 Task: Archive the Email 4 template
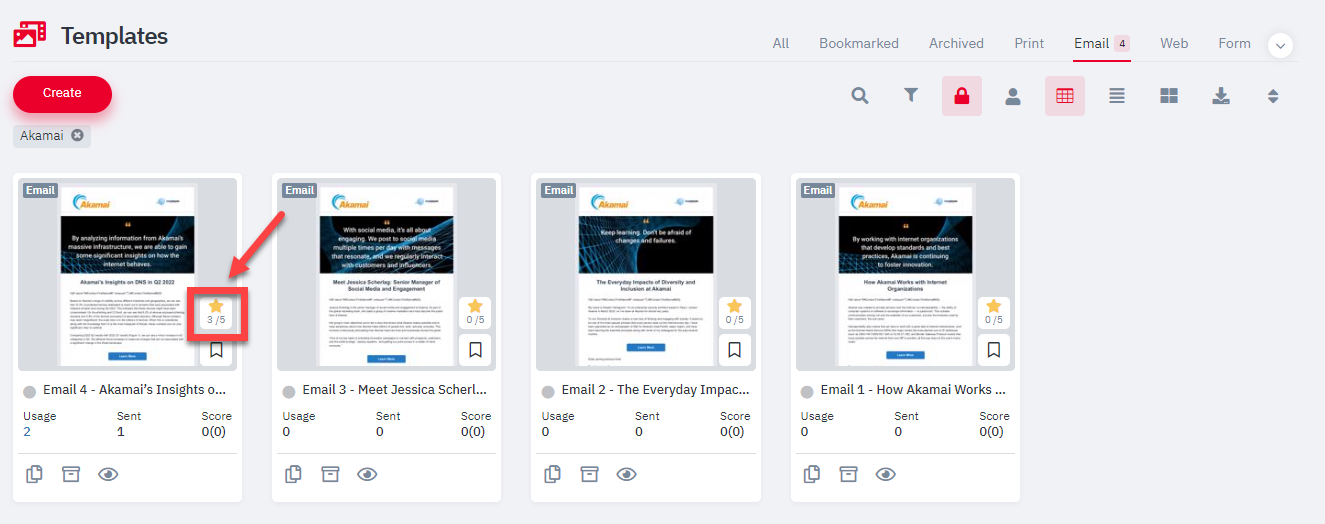71,474
